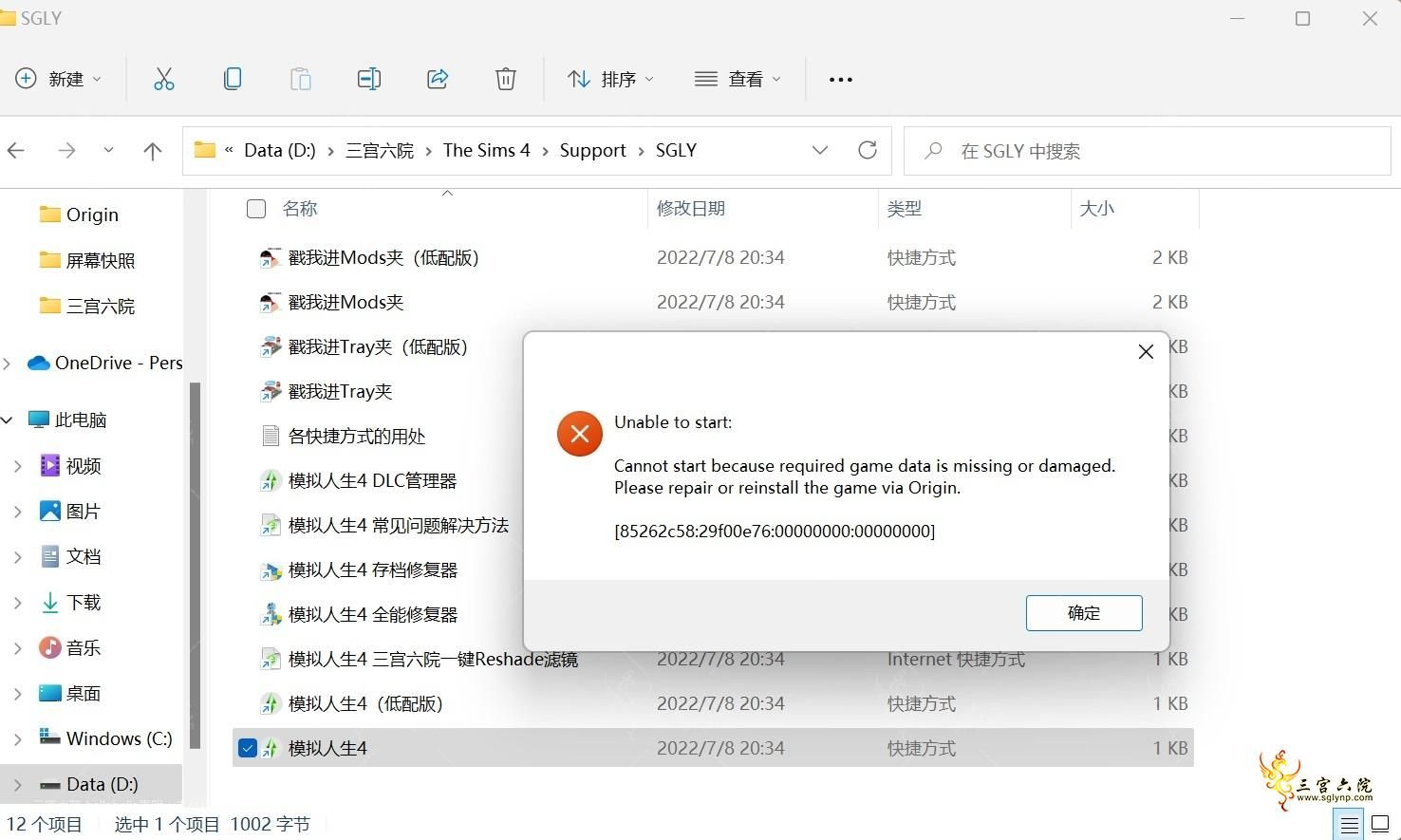Select Data (D:) drive in sidebar
1401x840 pixels.
point(91,784)
